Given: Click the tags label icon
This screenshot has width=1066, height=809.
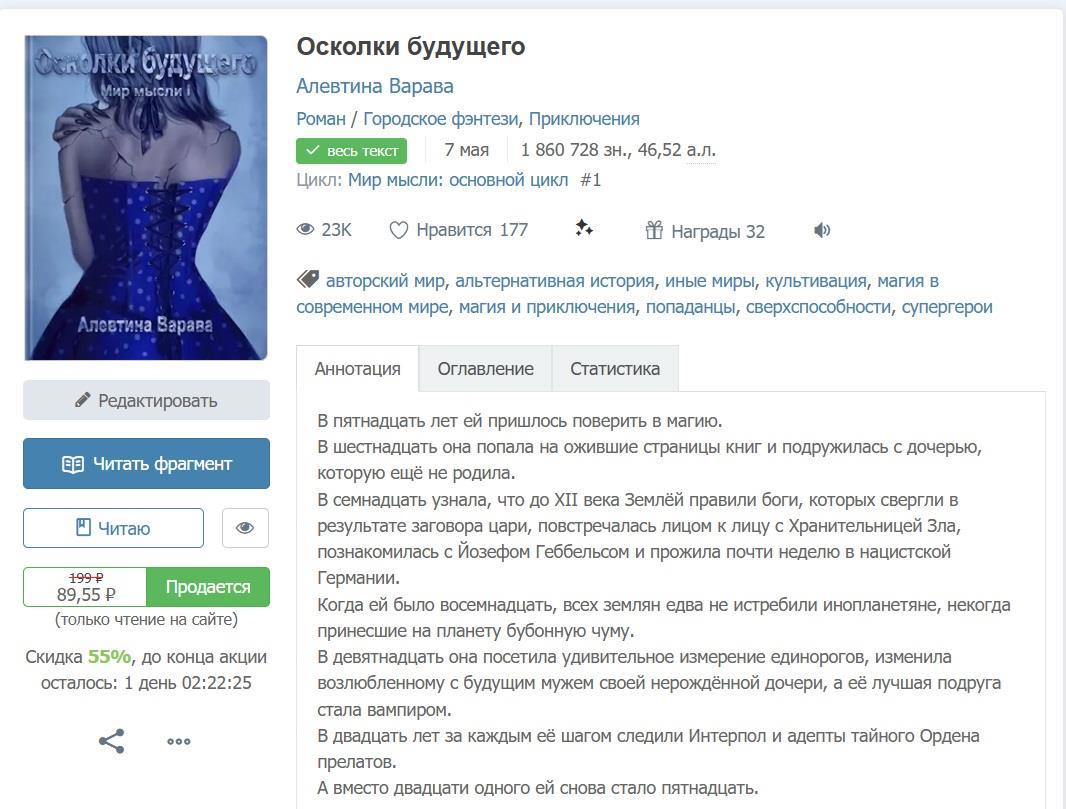Looking at the screenshot, I should 308,279.
